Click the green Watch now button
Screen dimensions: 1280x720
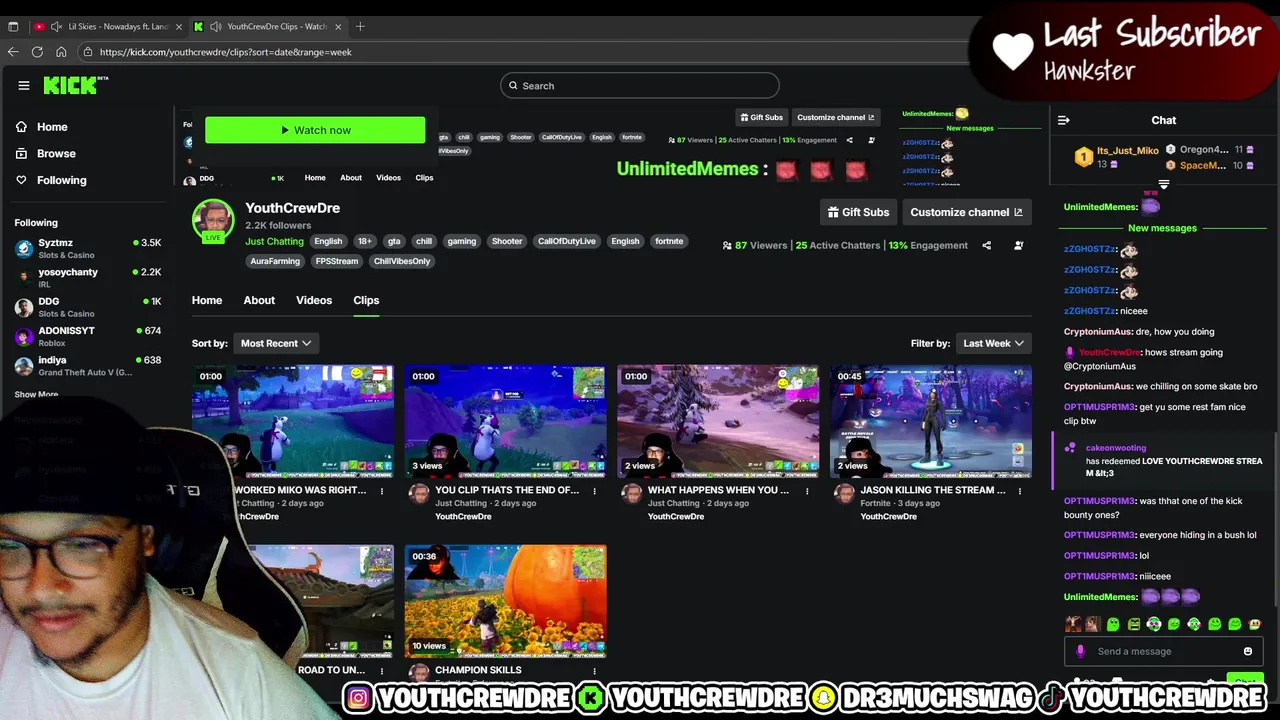point(315,130)
